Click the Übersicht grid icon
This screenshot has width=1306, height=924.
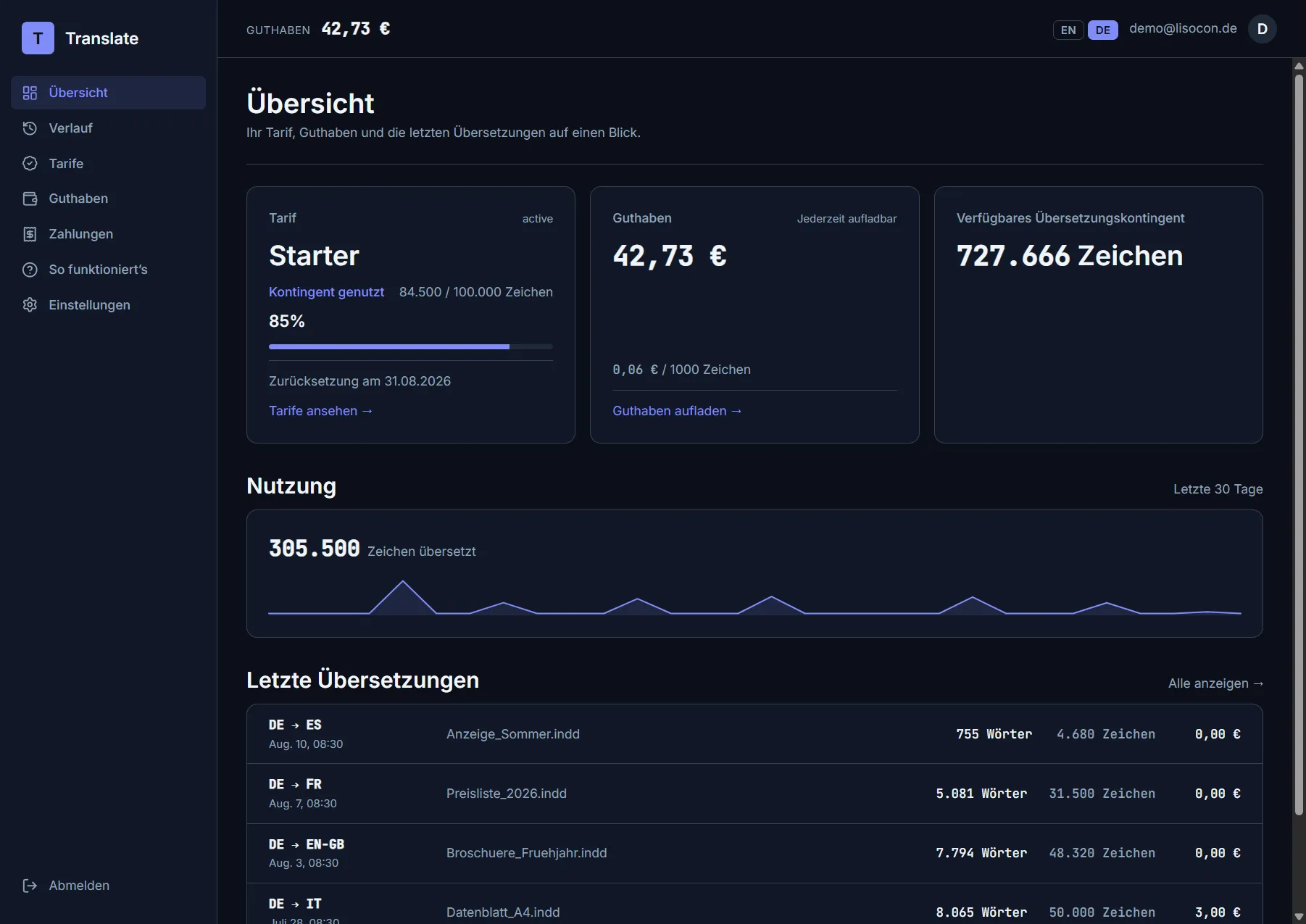coord(30,93)
